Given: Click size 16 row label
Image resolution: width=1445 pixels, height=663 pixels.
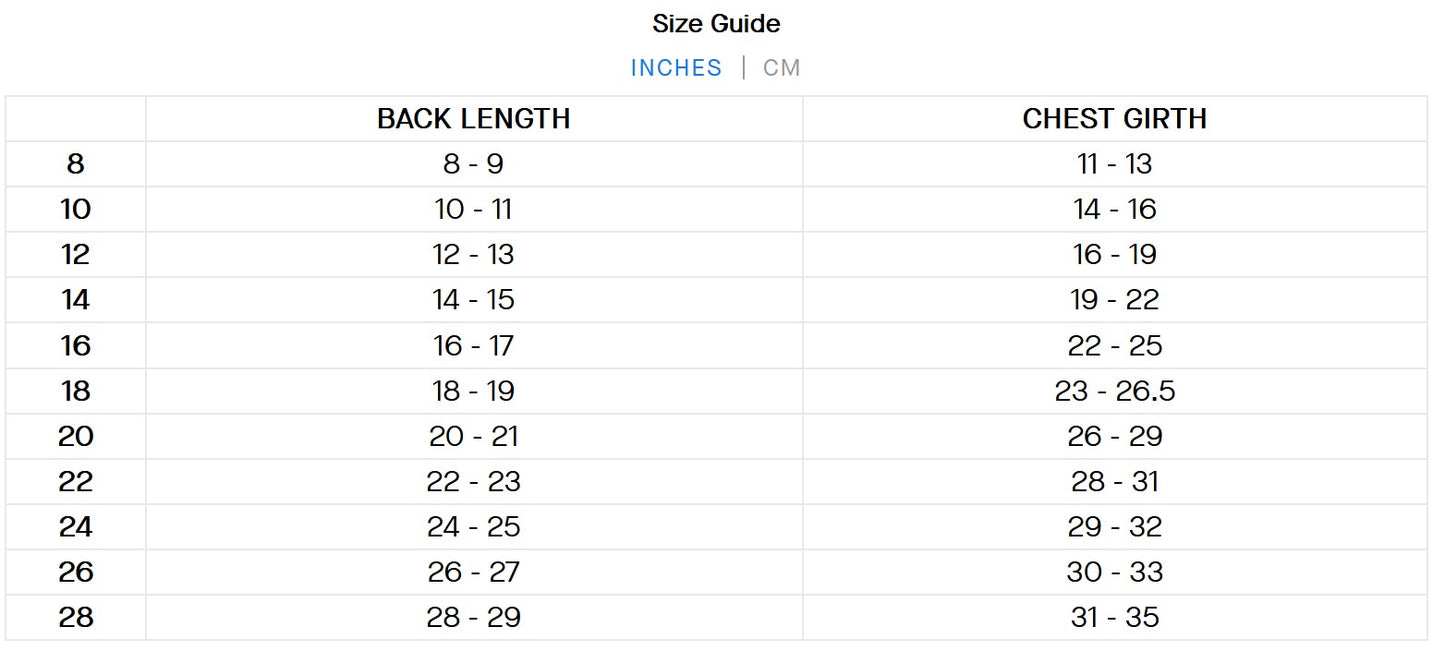Looking at the screenshot, I should [x=76, y=345].
